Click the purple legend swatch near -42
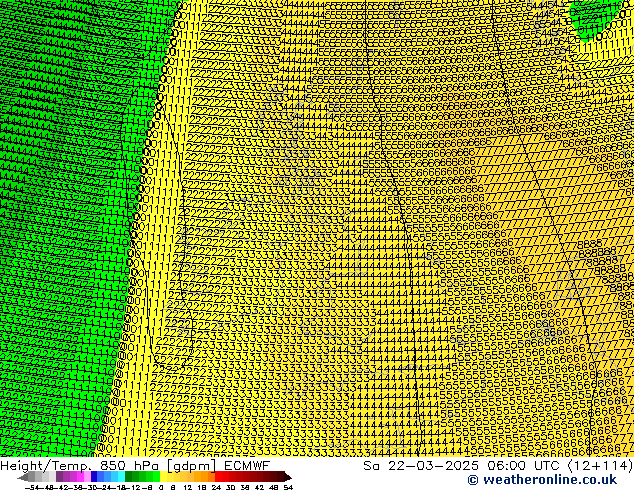Viewport: 634px width, 490px height. (x=59, y=477)
